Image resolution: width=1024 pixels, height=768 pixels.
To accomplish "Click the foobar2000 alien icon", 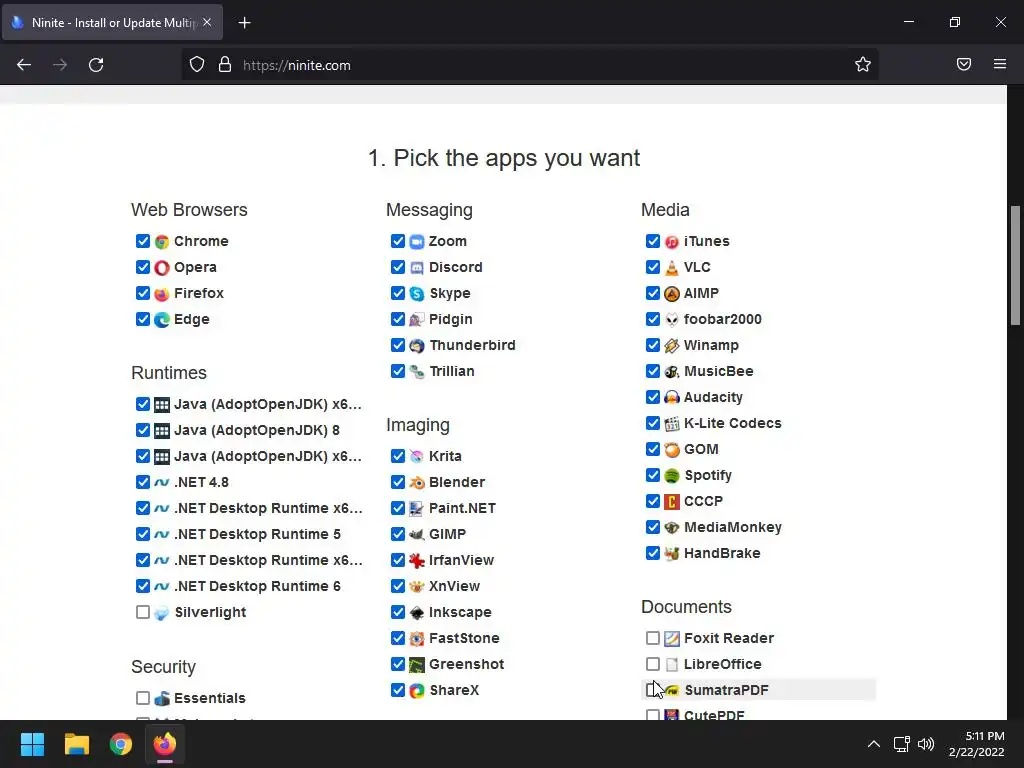I will click(x=672, y=319).
